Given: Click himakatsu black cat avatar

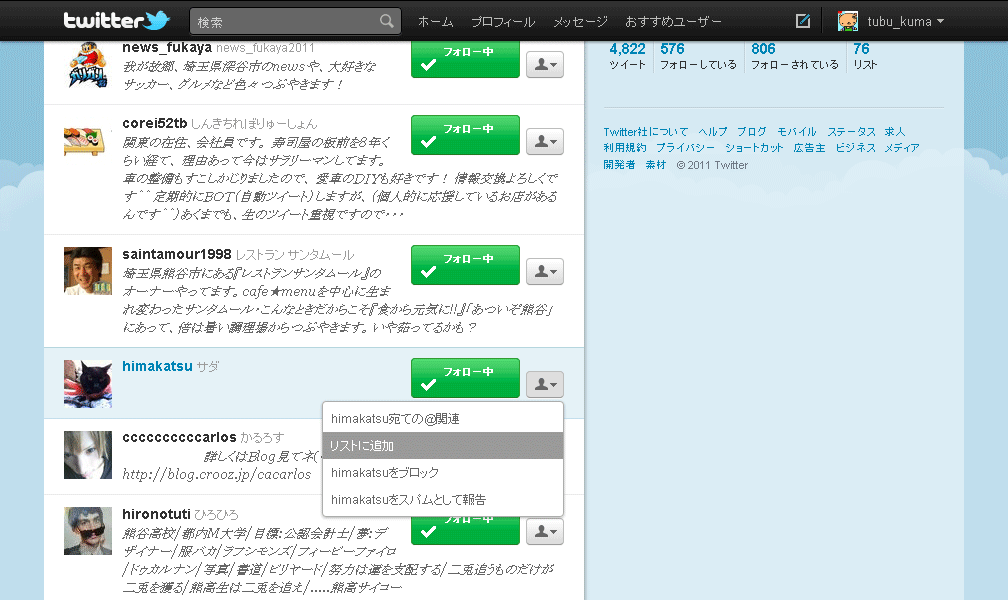Looking at the screenshot, I should (88, 384).
